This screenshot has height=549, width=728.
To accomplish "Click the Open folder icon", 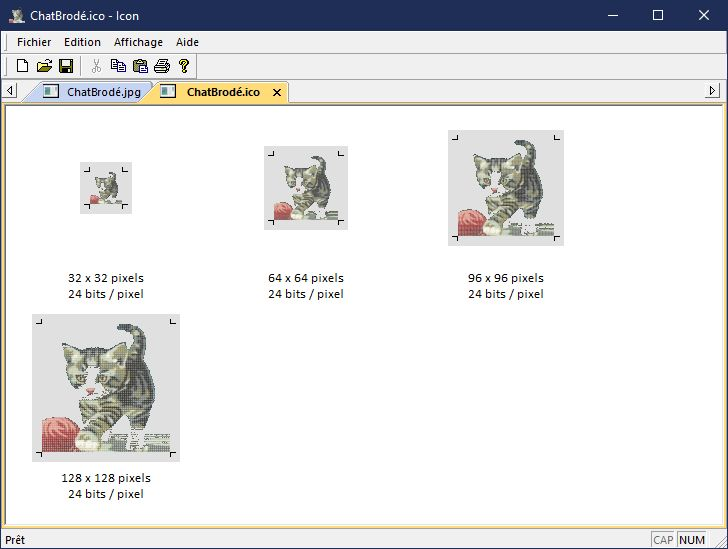I will (x=44, y=66).
